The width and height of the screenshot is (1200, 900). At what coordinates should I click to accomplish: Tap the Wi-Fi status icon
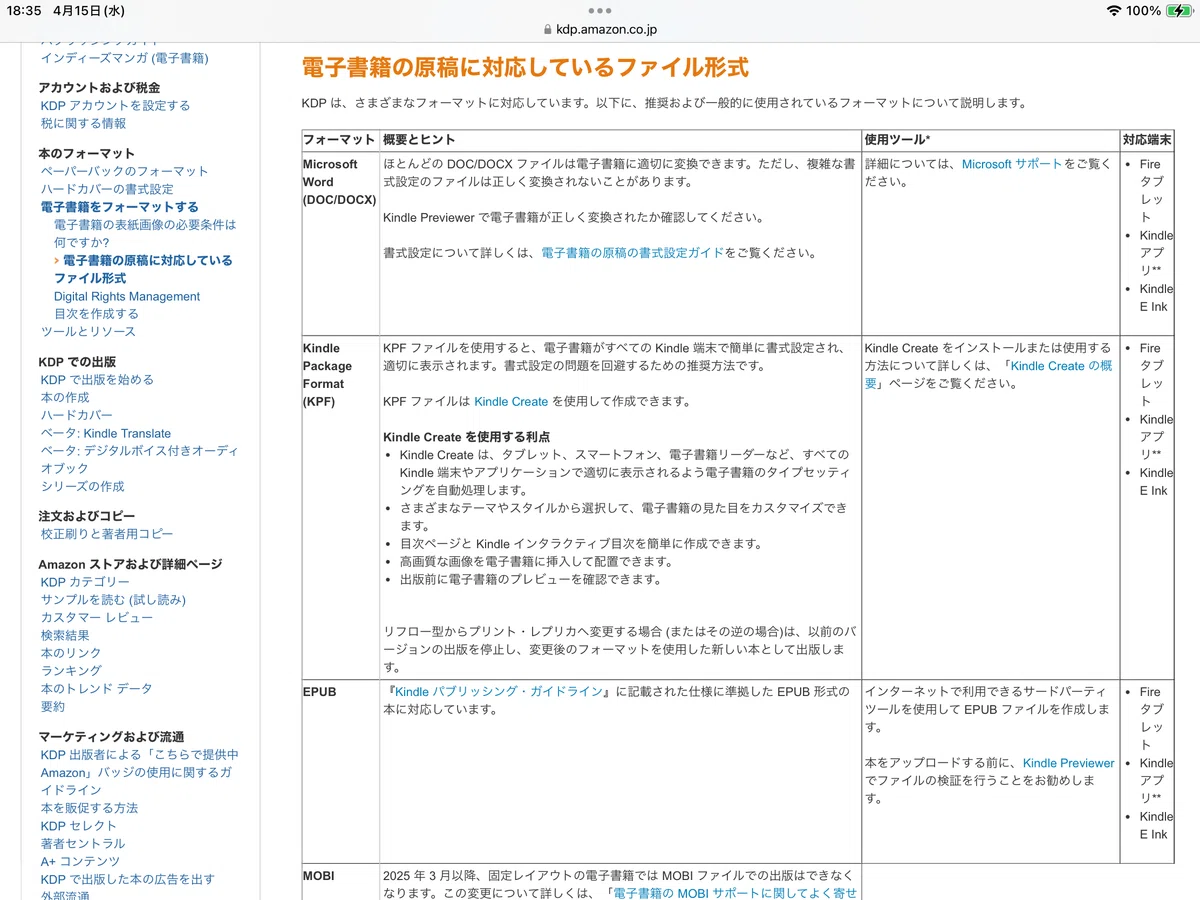pos(1113,10)
